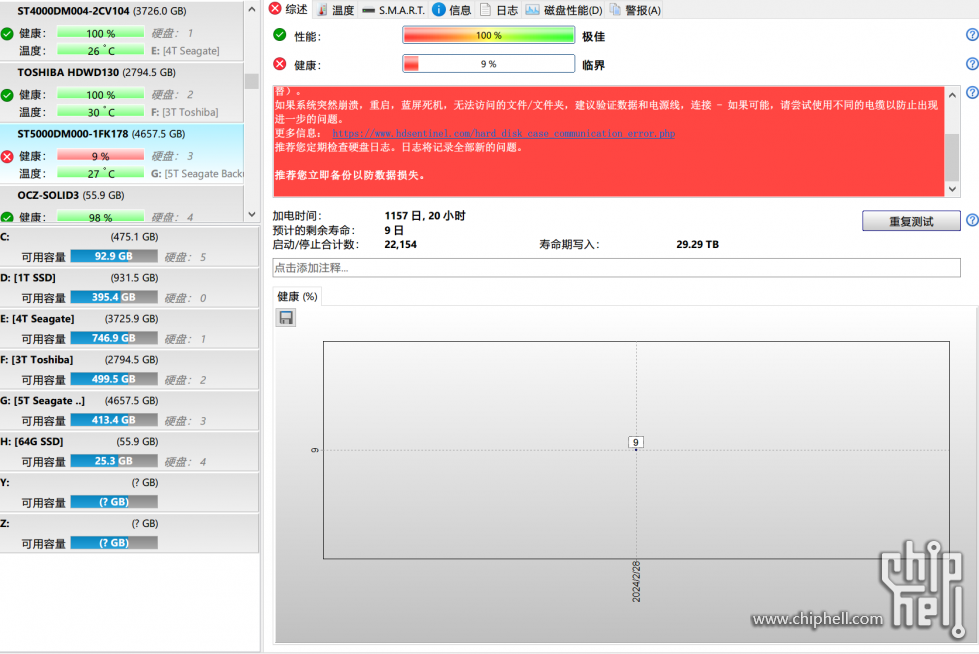Switch to the 信息 information tab
The width and height of the screenshot is (979, 654).
tap(452, 9)
